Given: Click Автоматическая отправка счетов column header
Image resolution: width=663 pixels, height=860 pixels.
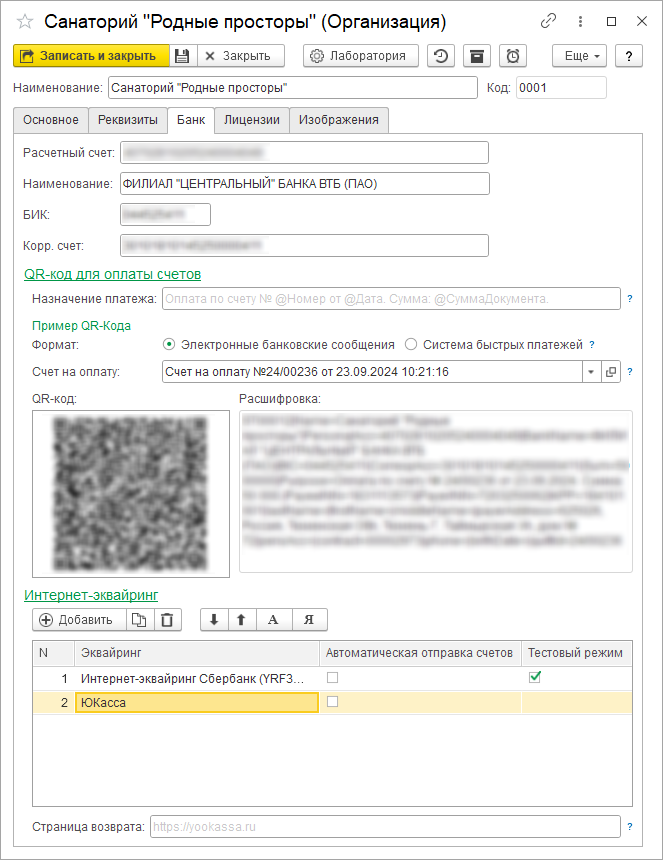Looking at the screenshot, I should pyautogui.click(x=420, y=653).
